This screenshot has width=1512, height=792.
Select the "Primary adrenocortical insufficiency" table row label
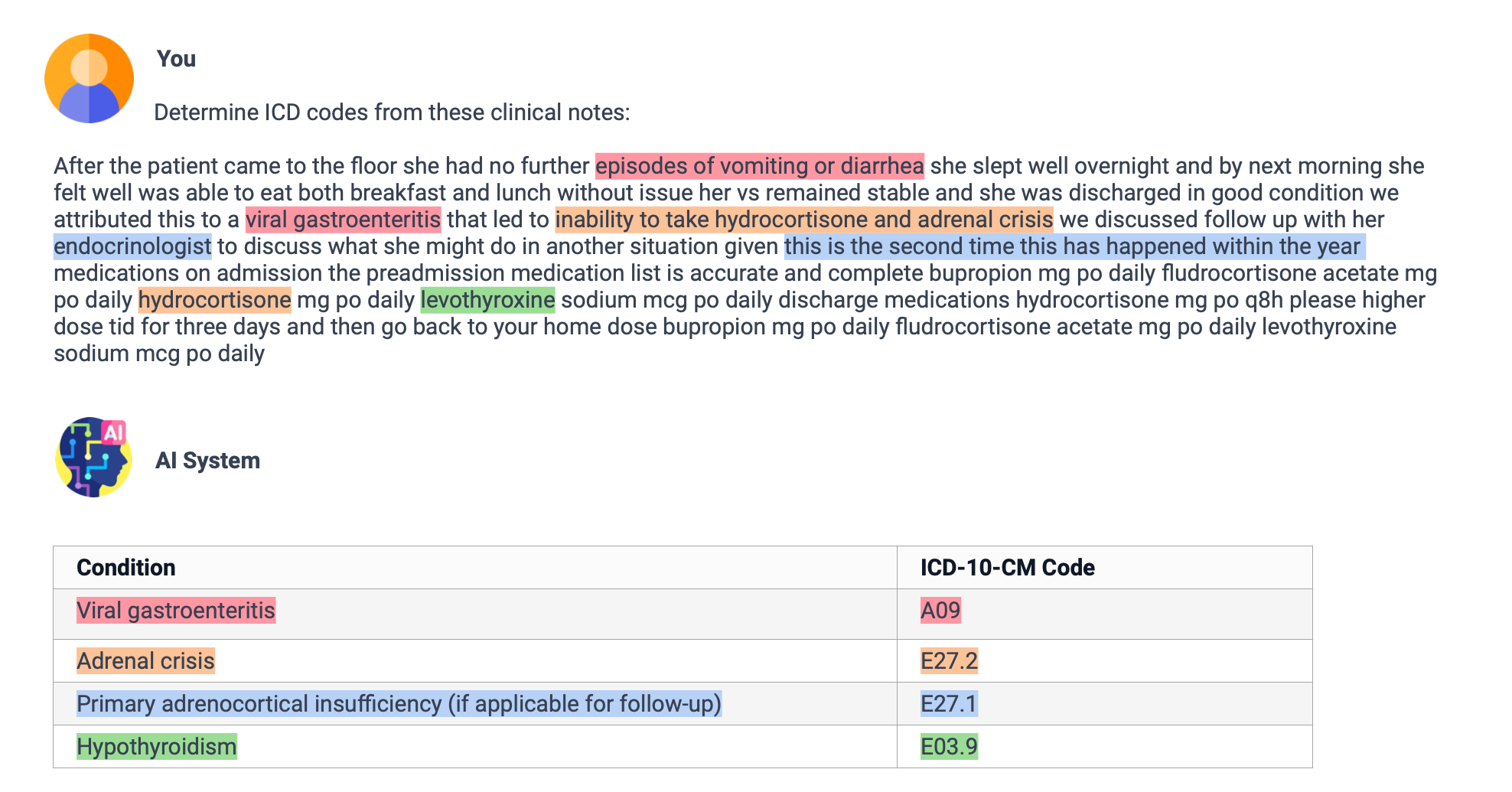399,704
